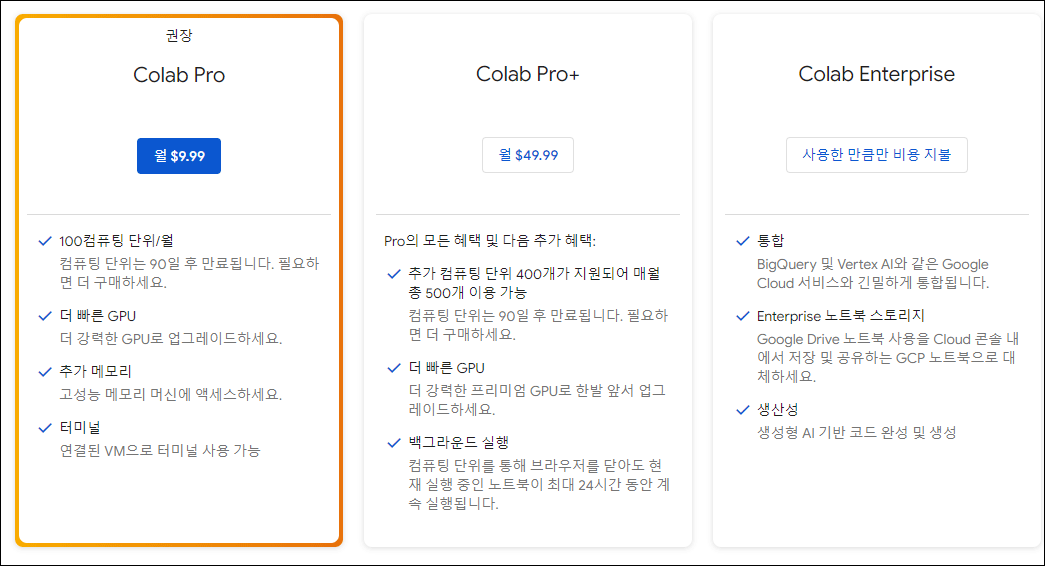Click the 100컴퓨팅 단위/월 feature heading
Viewport: 1045px width, 566px height.
[x=117, y=241]
